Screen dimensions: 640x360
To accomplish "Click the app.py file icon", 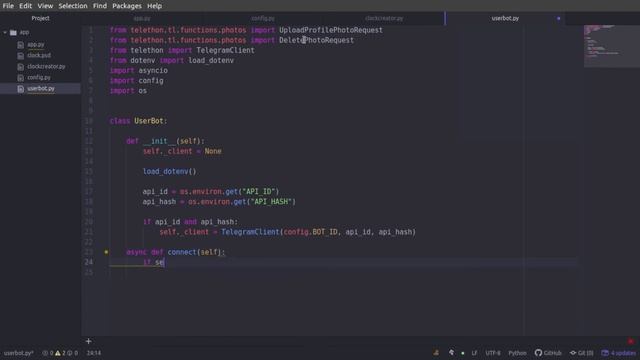I will click(x=21, y=45).
